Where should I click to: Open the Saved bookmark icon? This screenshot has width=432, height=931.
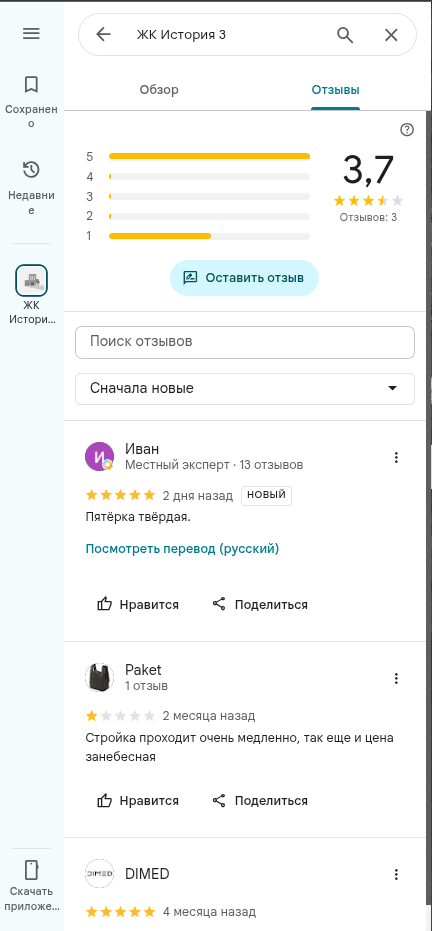coord(31,84)
